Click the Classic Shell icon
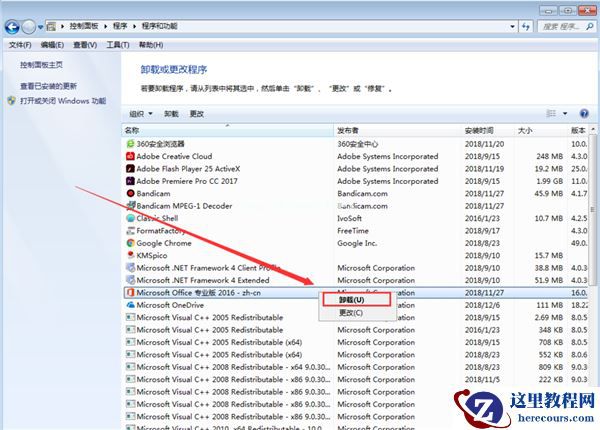This screenshot has width=600, height=430. tap(130, 218)
